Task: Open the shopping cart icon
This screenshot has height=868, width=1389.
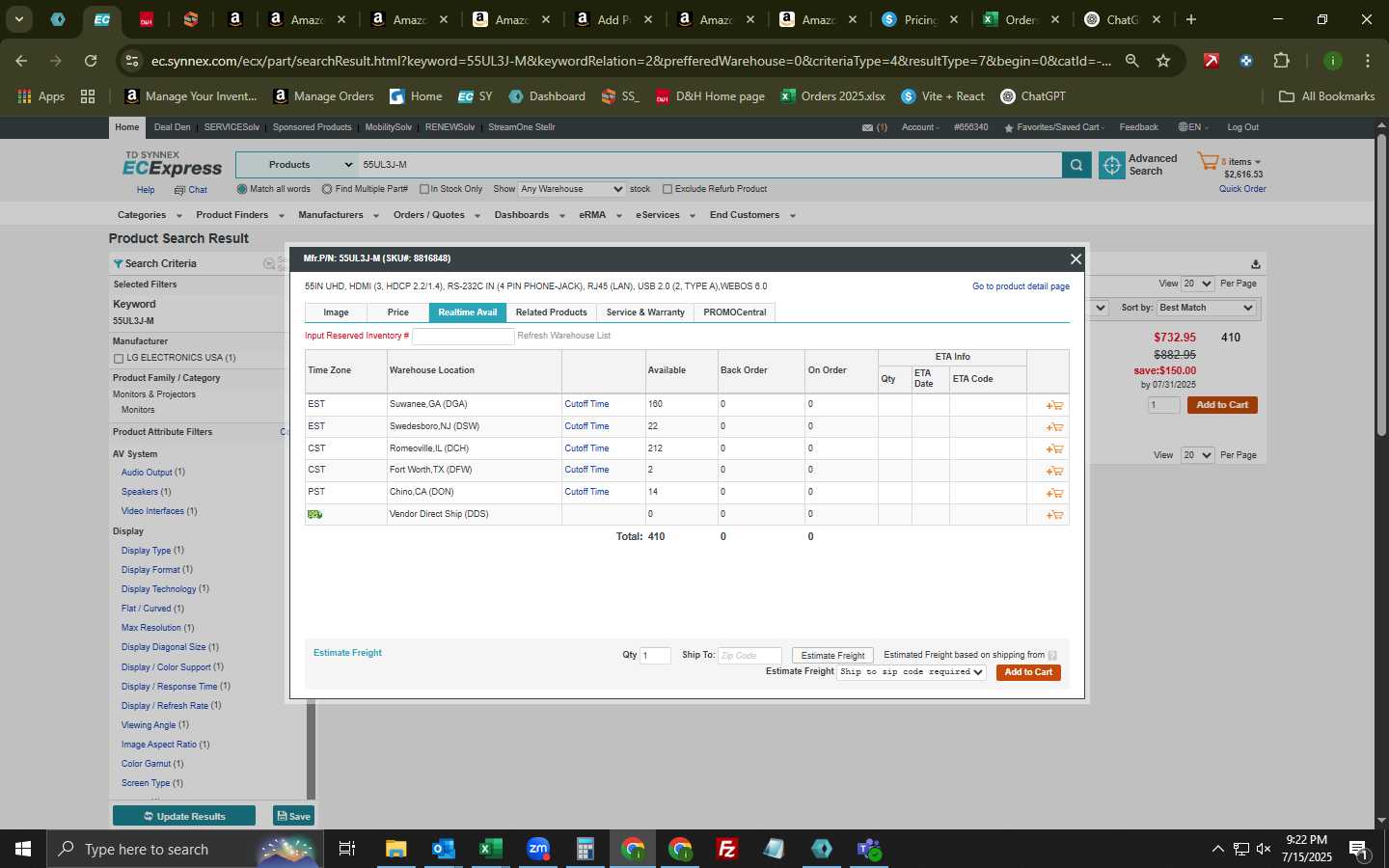Action: point(1208,161)
